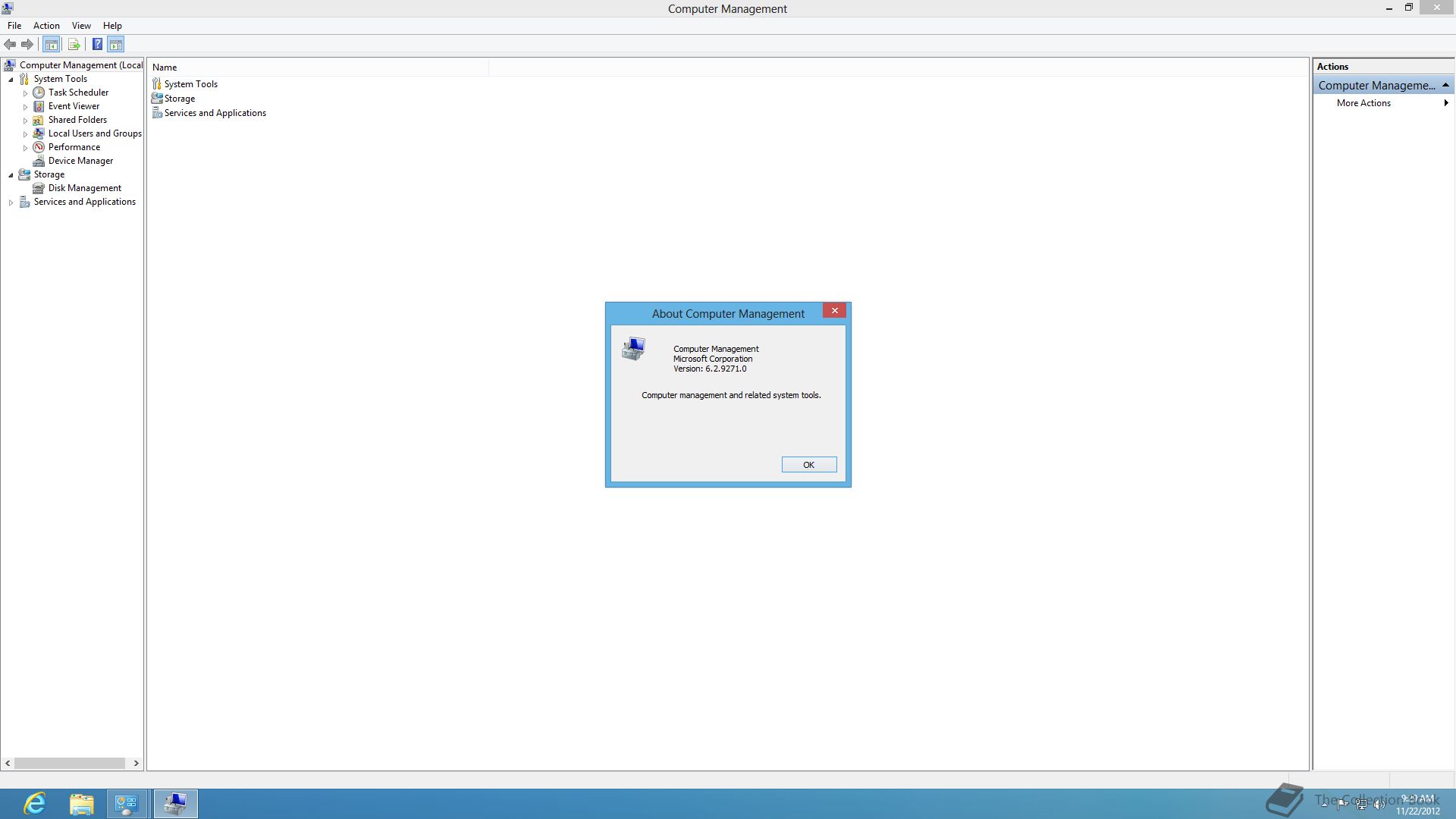The image size is (1456, 819).
Task: Open the More Actions submenu
Action: tap(1363, 103)
